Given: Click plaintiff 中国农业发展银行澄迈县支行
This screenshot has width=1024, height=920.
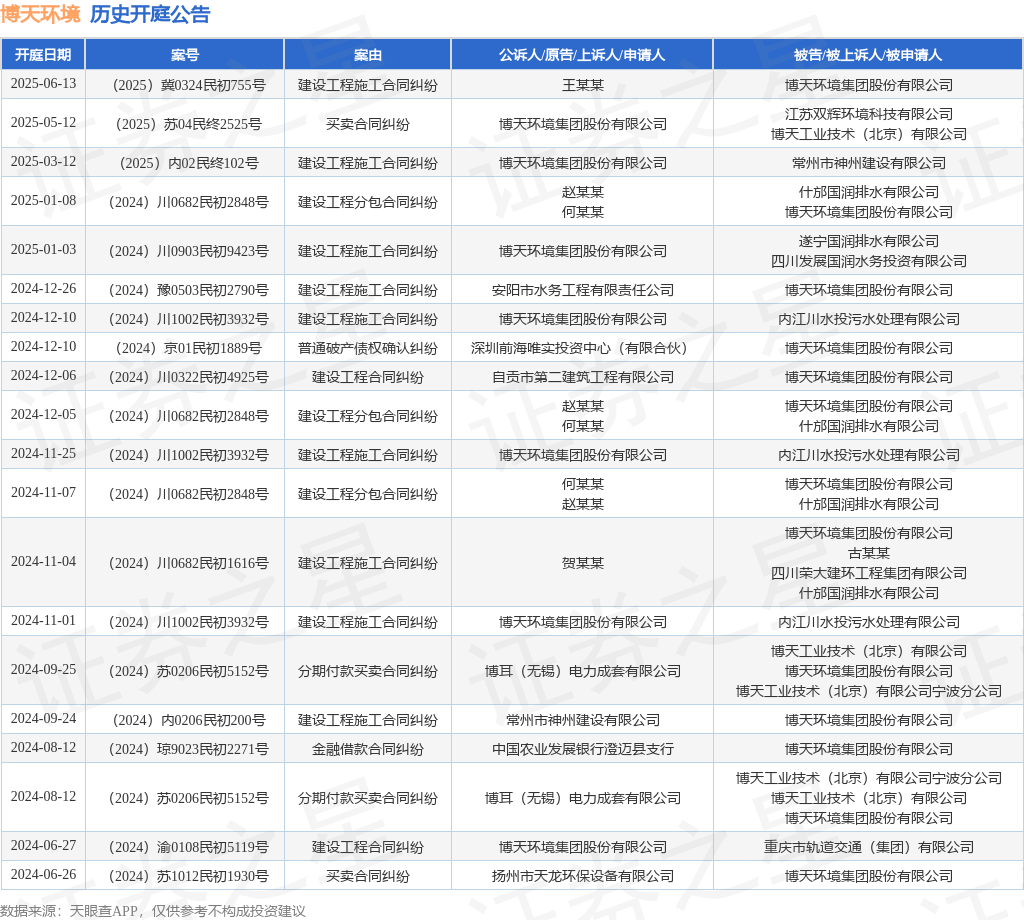Looking at the screenshot, I should 583,749.
